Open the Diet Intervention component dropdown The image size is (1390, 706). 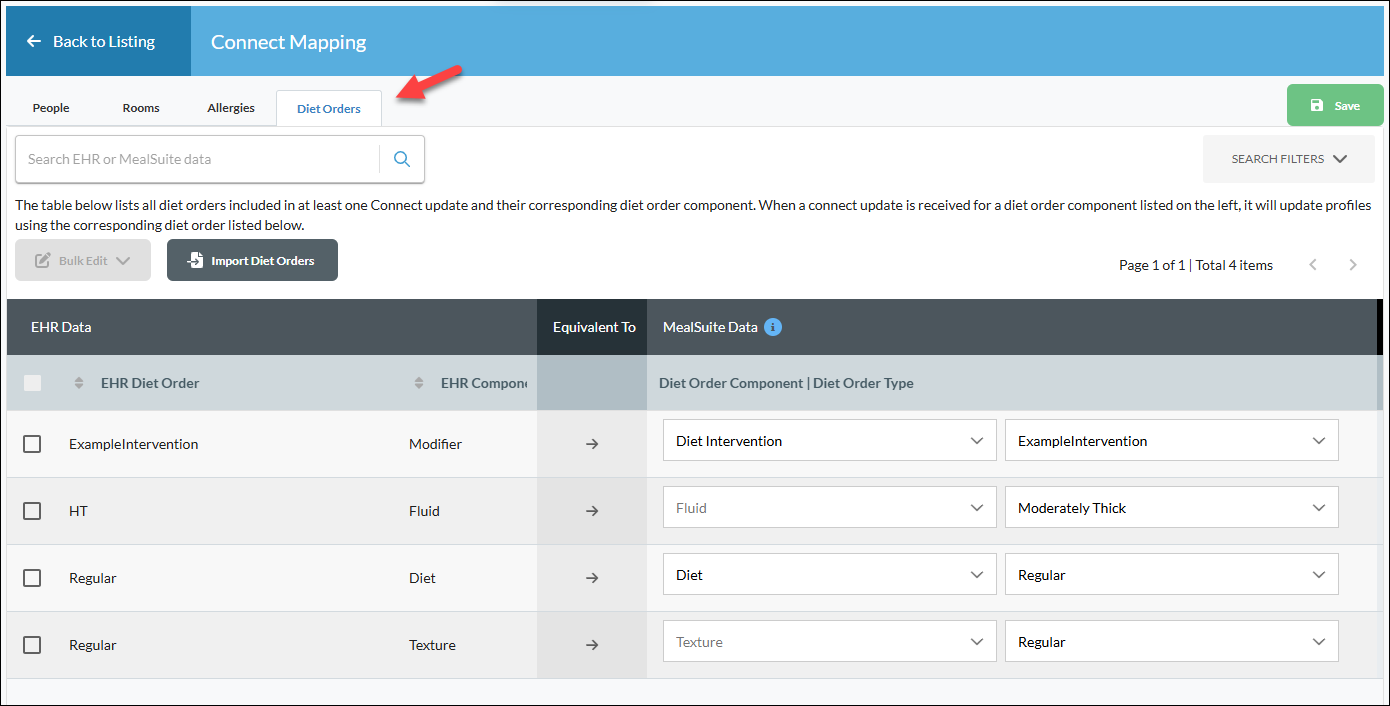[x=830, y=440]
